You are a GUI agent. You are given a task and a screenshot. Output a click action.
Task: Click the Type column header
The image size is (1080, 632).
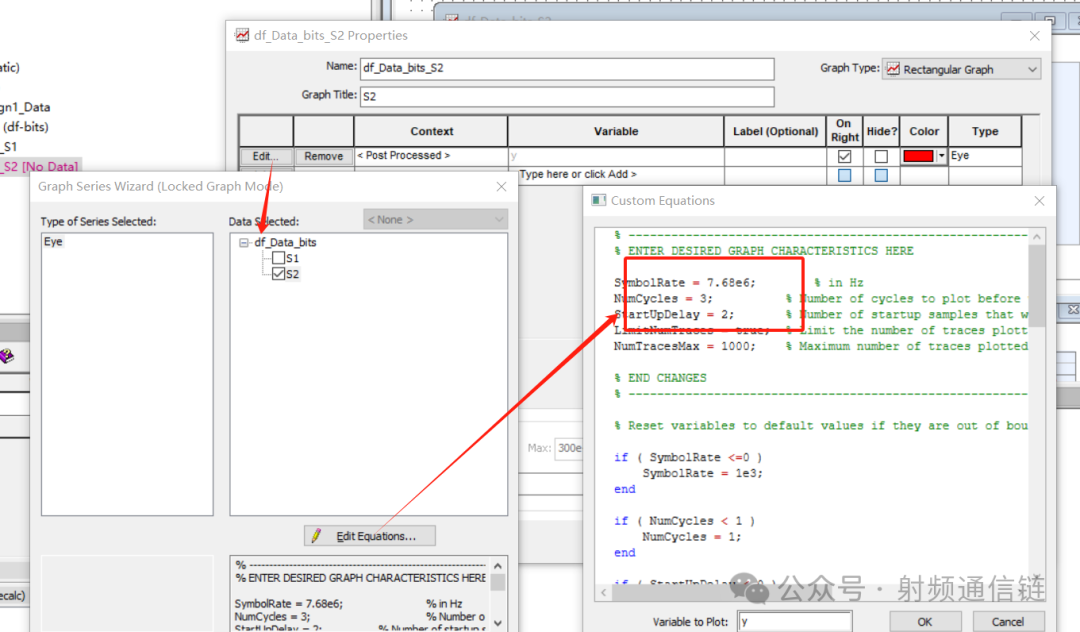coord(985,131)
